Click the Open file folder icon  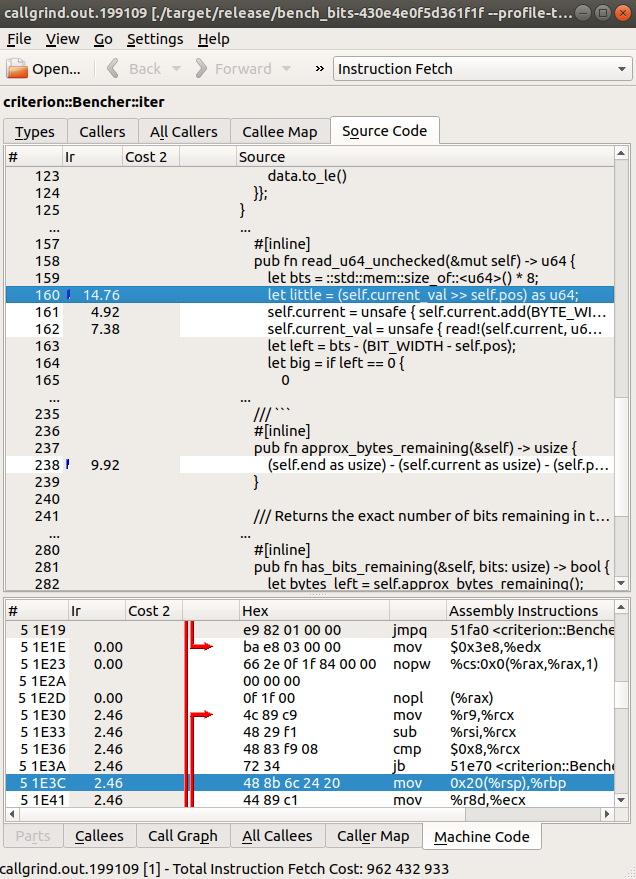[18, 69]
